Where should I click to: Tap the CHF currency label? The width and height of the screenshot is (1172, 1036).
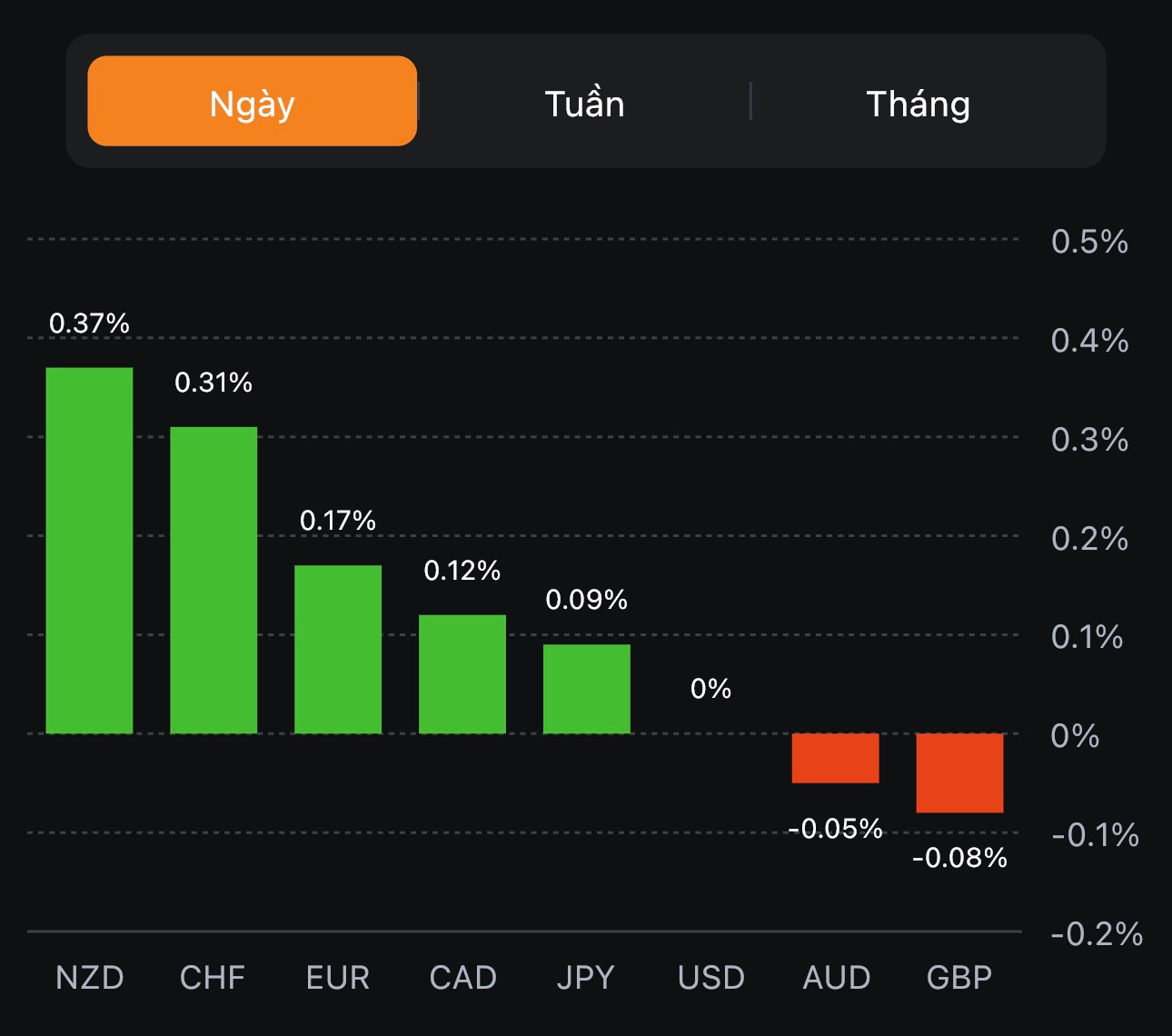[x=213, y=978]
